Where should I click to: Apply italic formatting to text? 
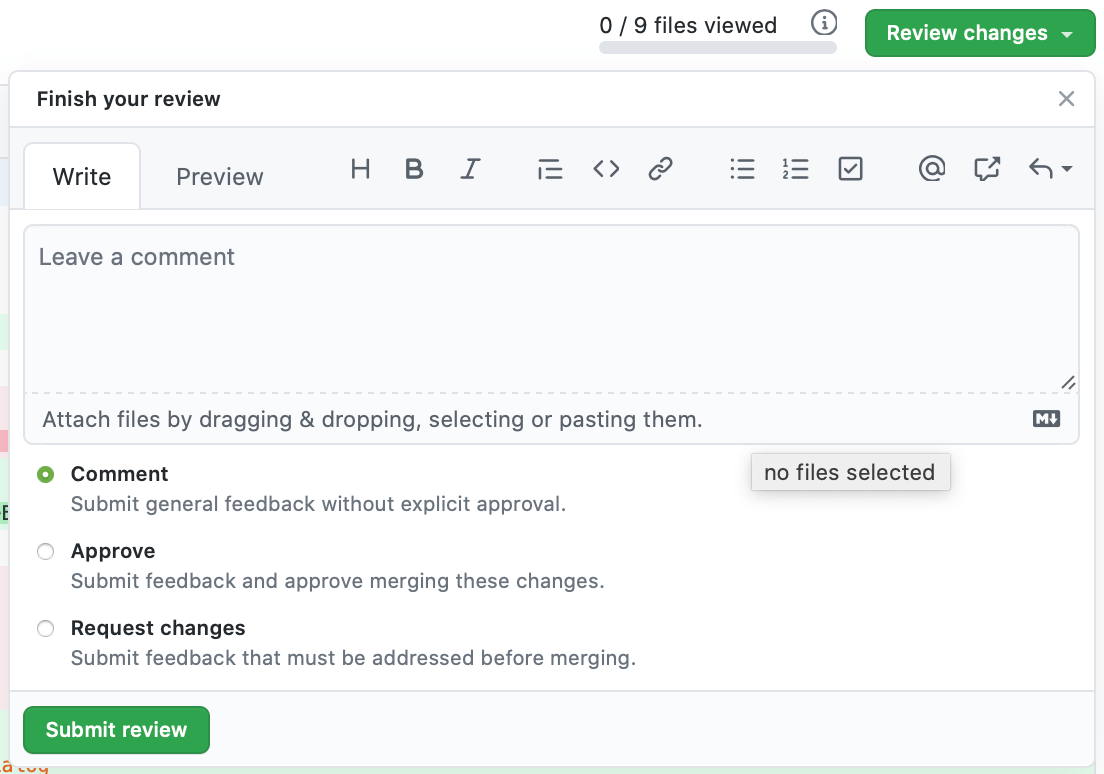tap(470, 169)
